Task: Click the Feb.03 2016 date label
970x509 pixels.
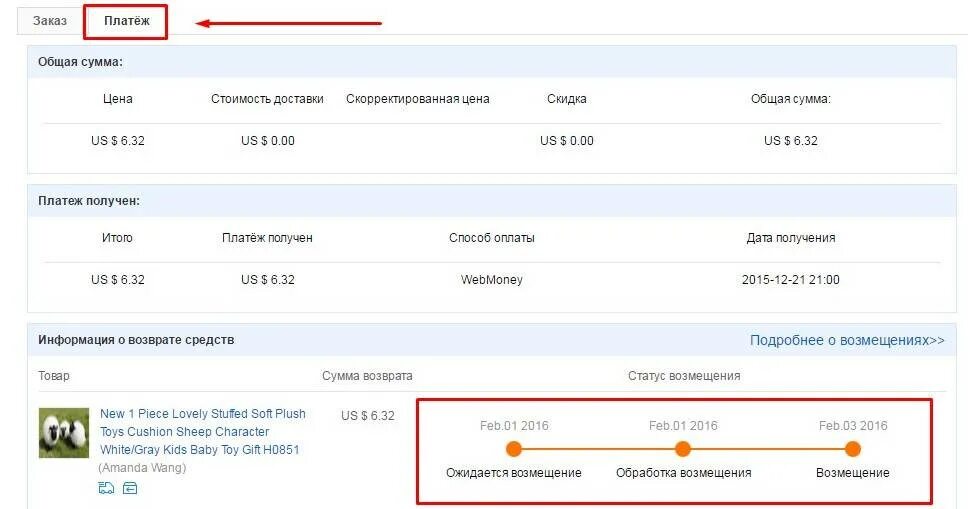Action: tap(852, 426)
